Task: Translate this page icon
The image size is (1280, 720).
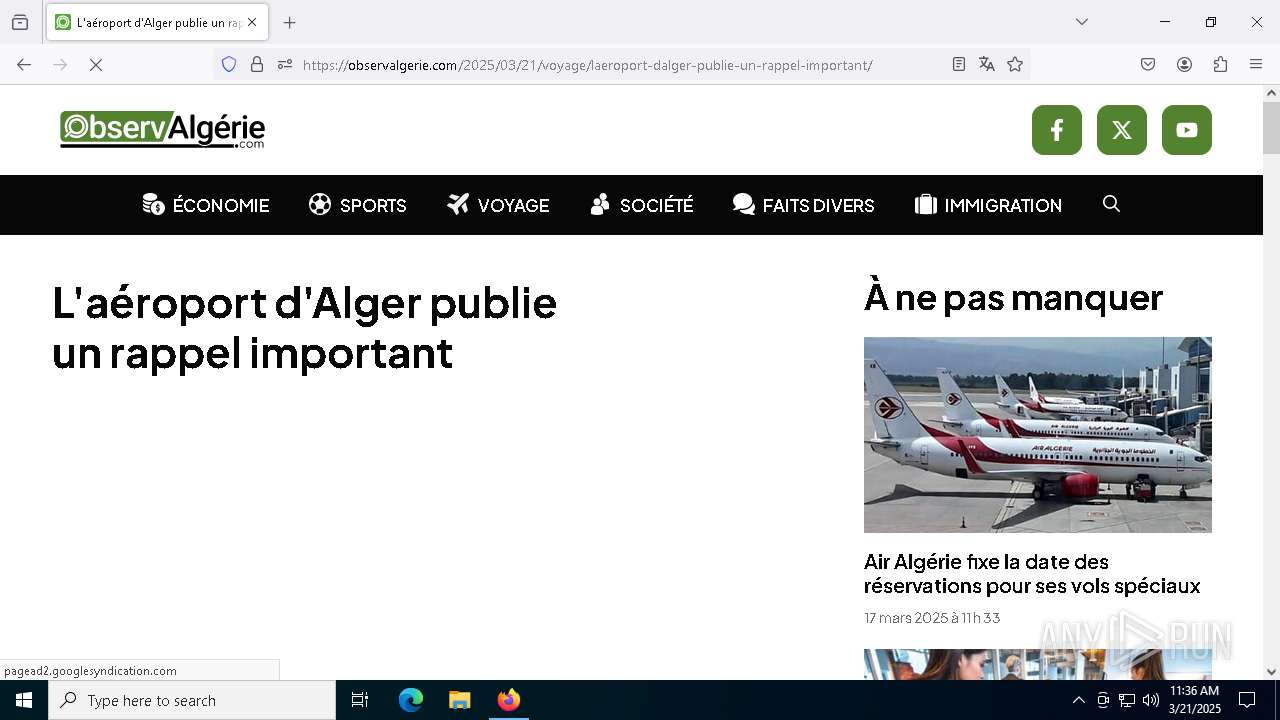Action: (x=987, y=65)
